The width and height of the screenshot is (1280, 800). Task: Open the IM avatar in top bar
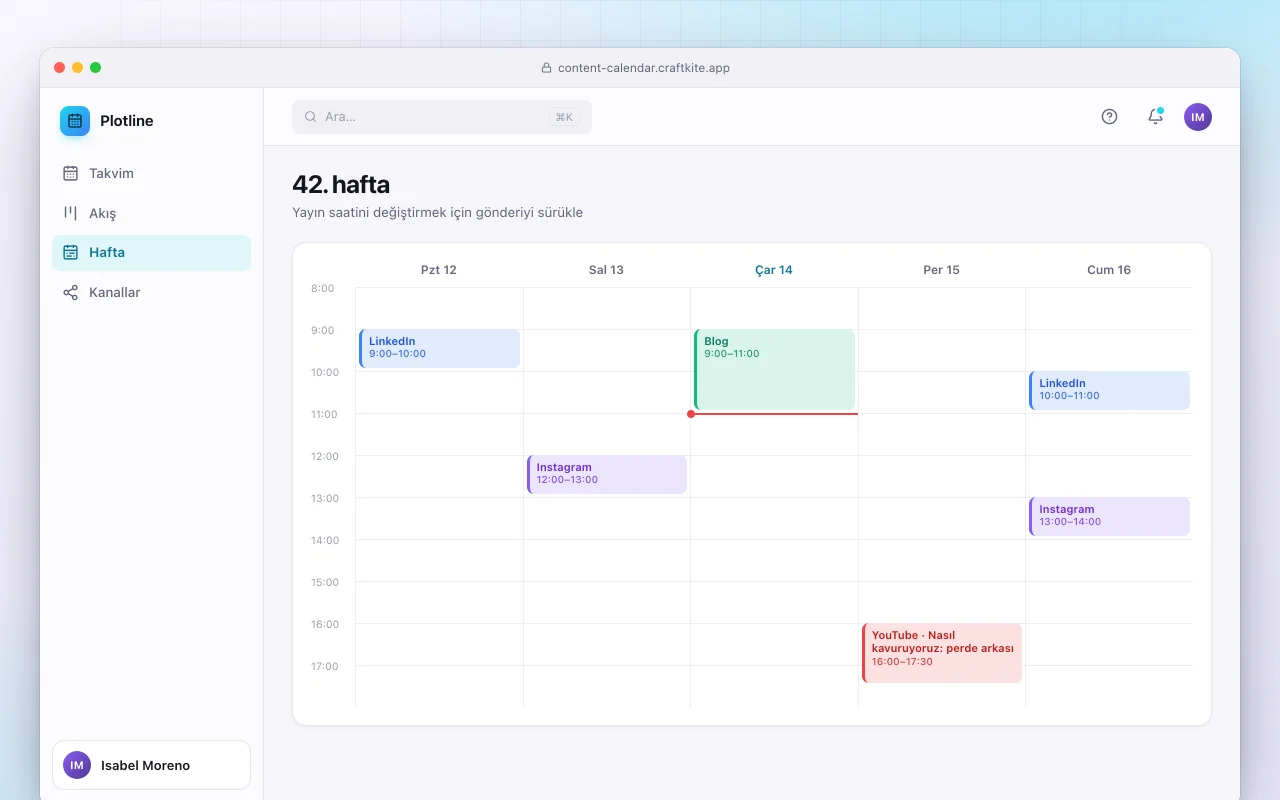pyautogui.click(x=1198, y=117)
